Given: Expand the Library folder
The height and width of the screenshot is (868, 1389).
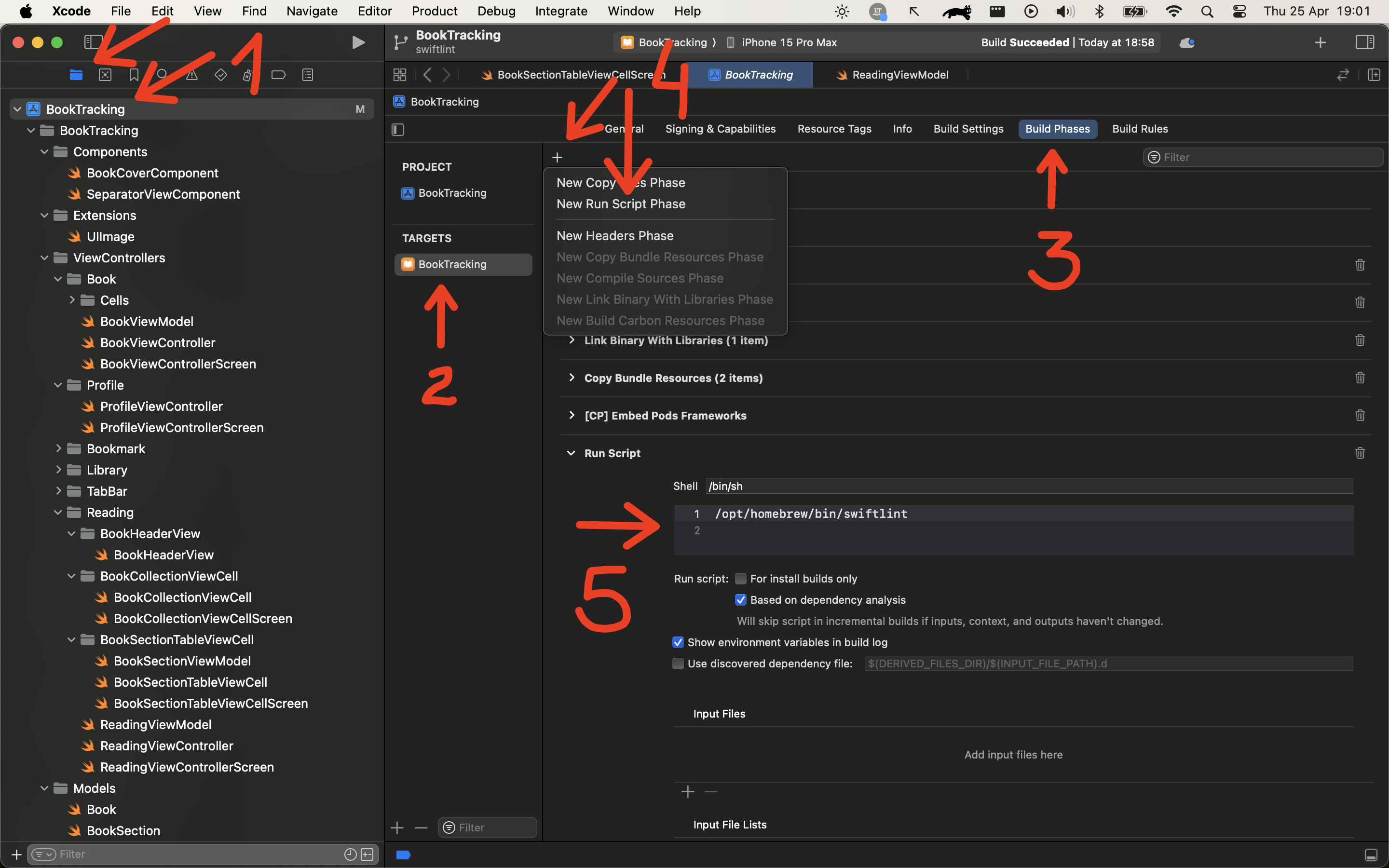Looking at the screenshot, I should pos(58,470).
